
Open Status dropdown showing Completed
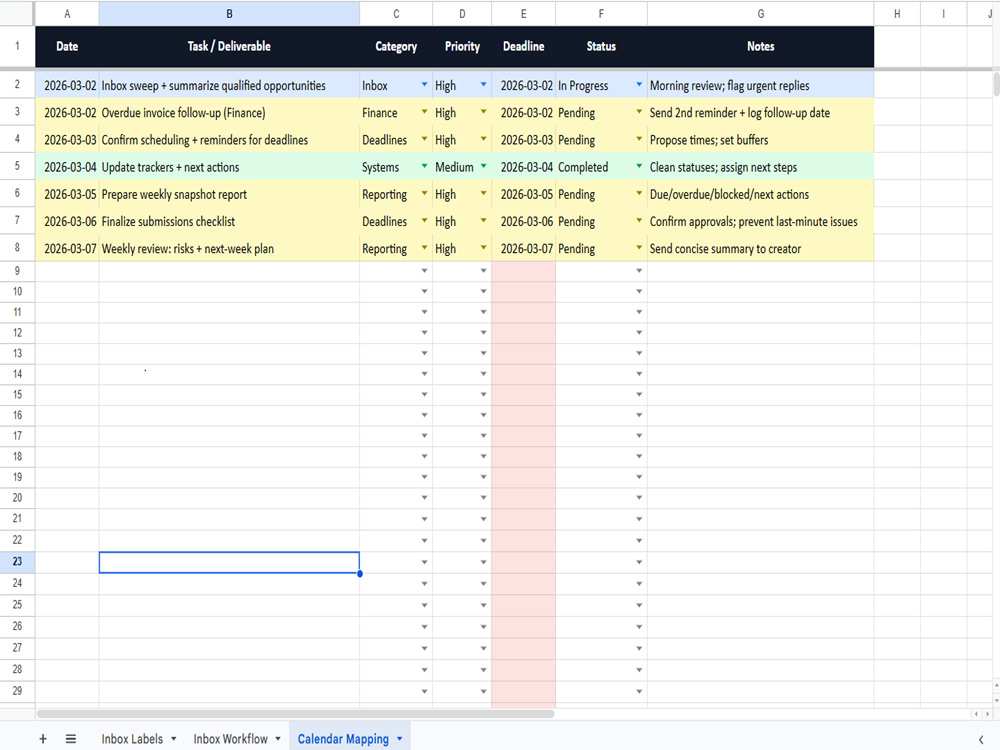click(x=639, y=166)
